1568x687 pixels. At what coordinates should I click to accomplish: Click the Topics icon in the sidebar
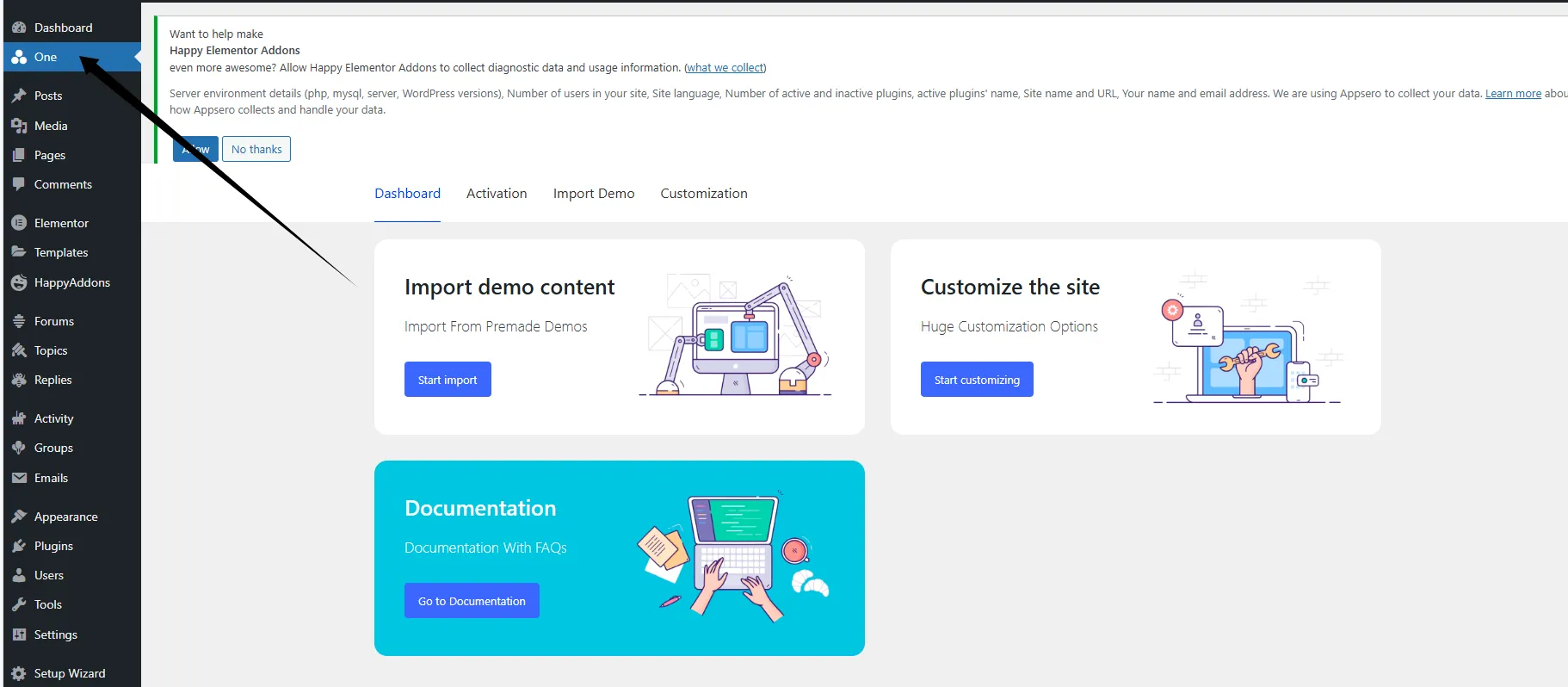click(x=19, y=350)
